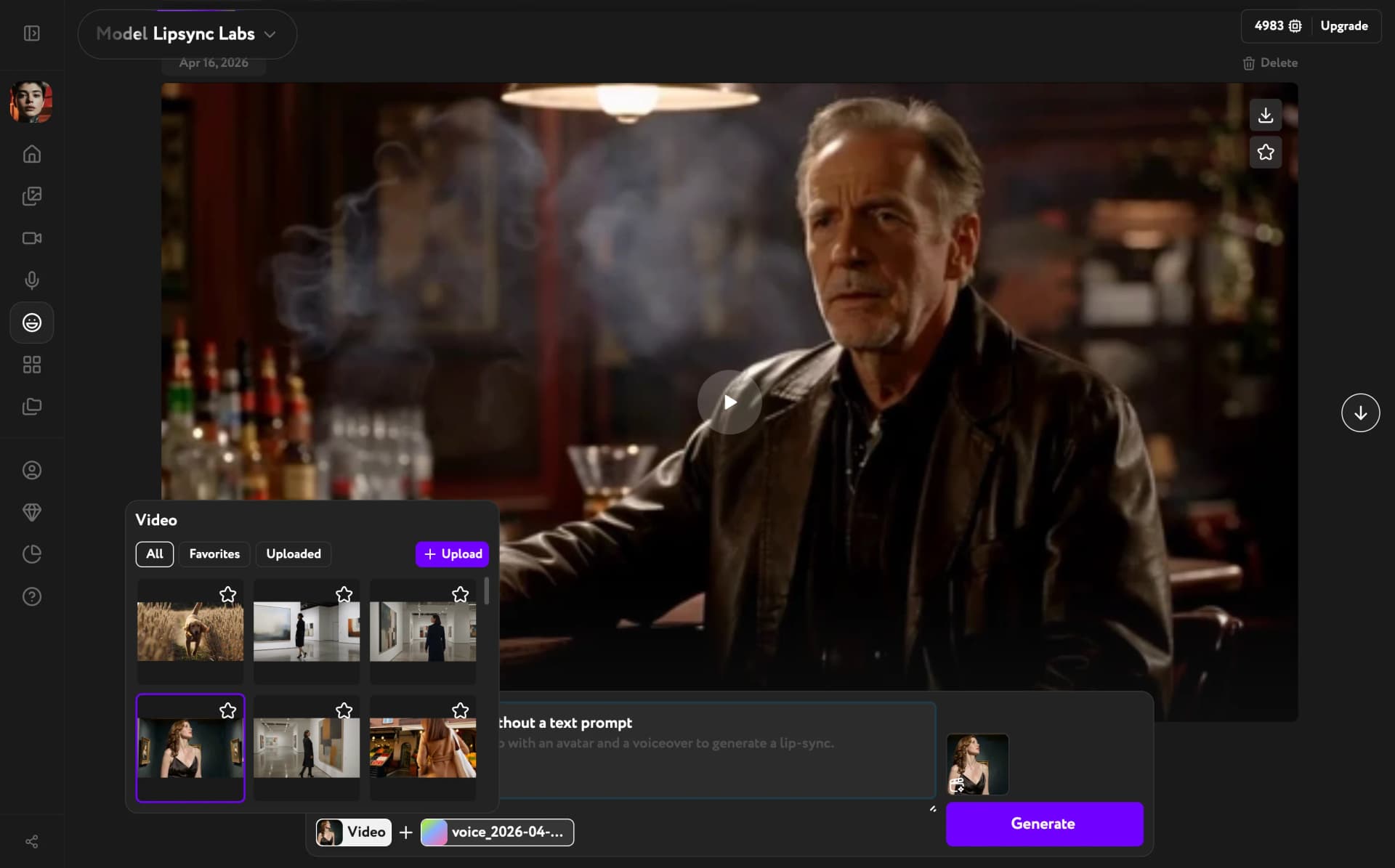Screen dimensions: 1395x868
Task: Open the help icon at the sidebar bottom
Action: click(x=31, y=596)
